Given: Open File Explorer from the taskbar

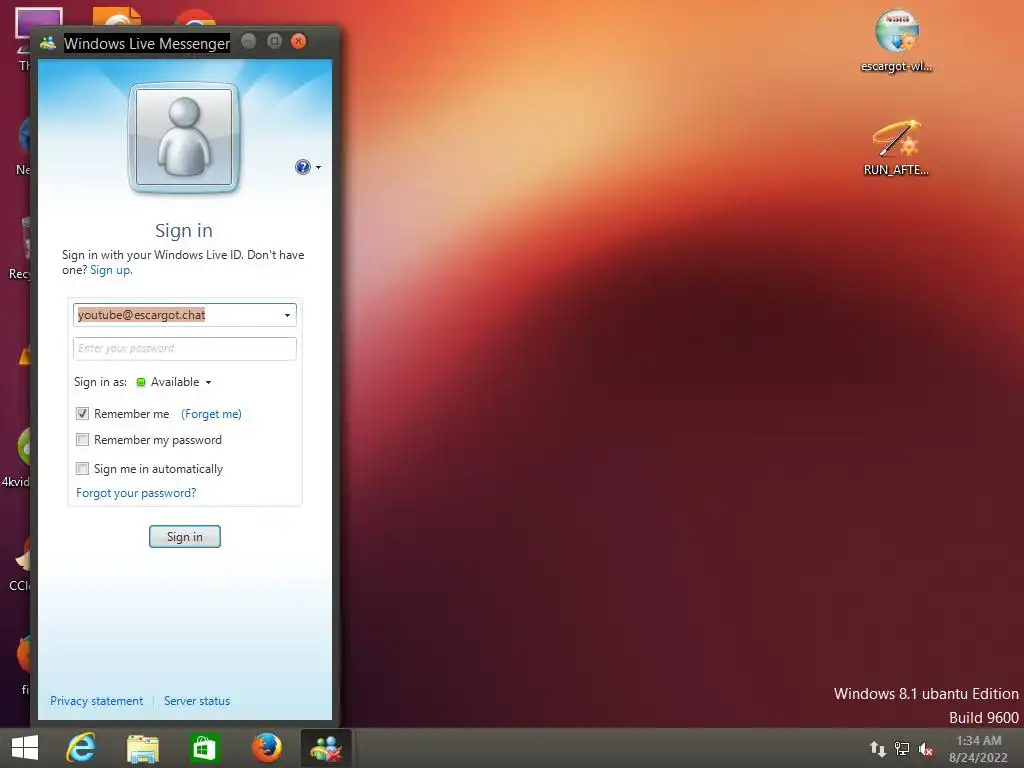Looking at the screenshot, I should pos(142,748).
